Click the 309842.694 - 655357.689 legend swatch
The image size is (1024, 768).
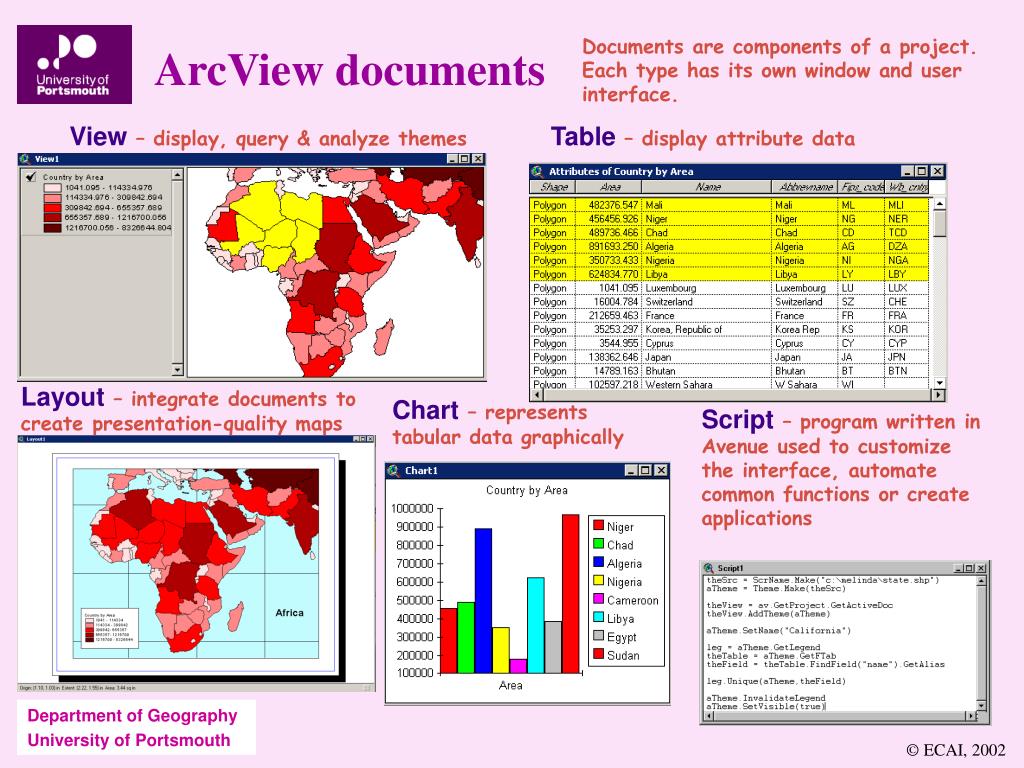(x=52, y=208)
